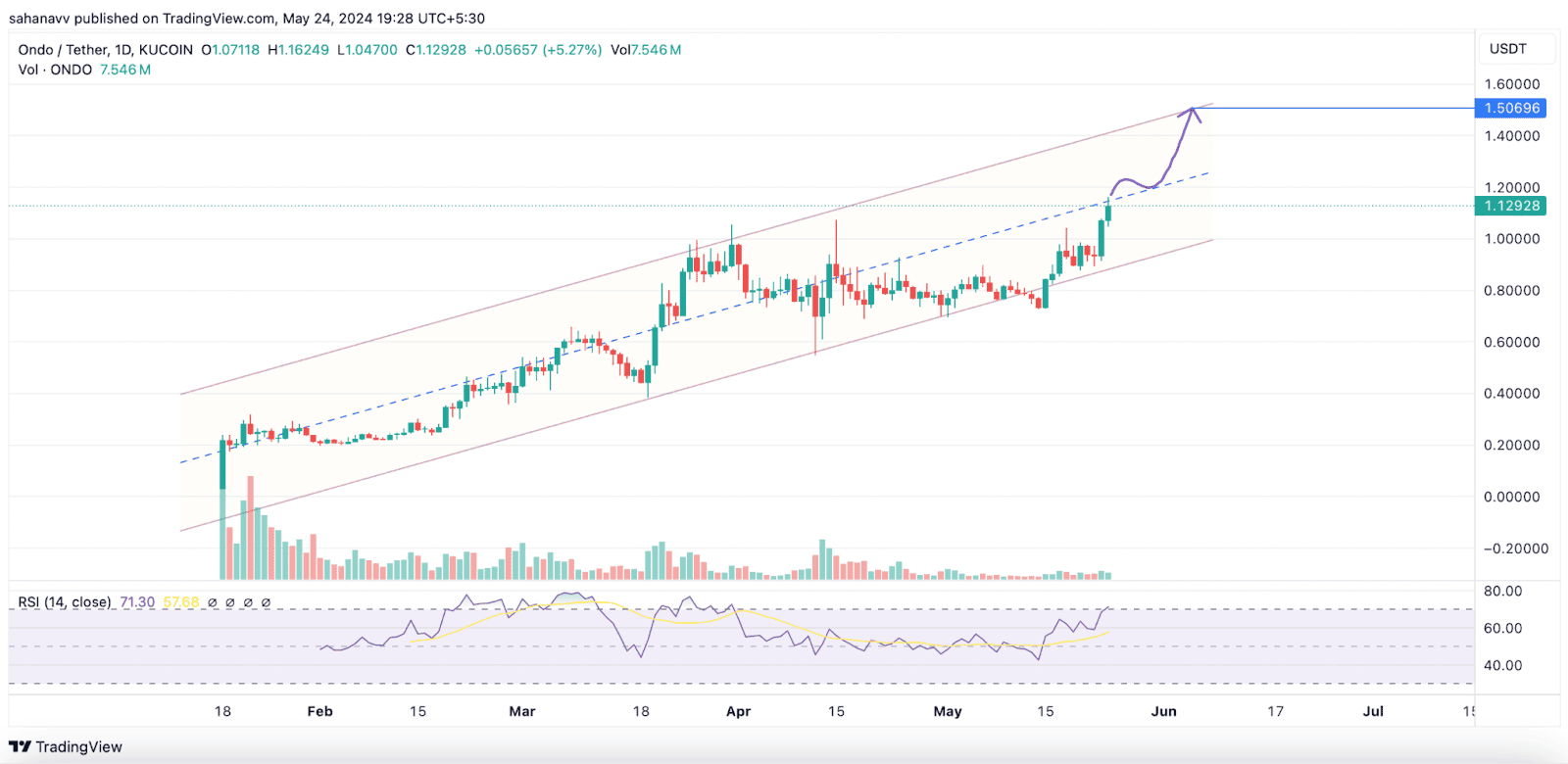Click the 0.80000 price axis label
The height and width of the screenshot is (764, 1568).
pyautogui.click(x=1511, y=291)
